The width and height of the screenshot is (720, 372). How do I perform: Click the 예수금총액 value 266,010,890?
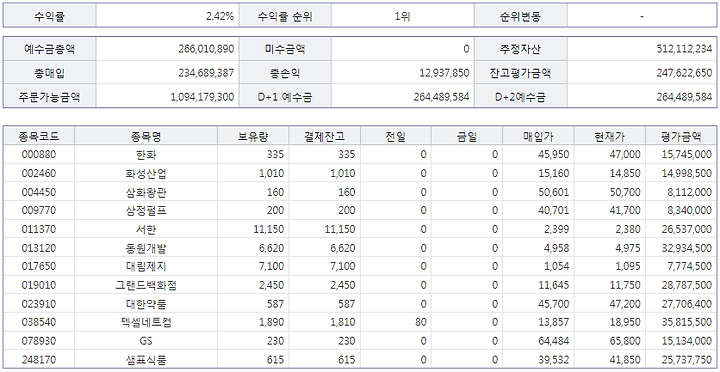click(x=206, y=49)
